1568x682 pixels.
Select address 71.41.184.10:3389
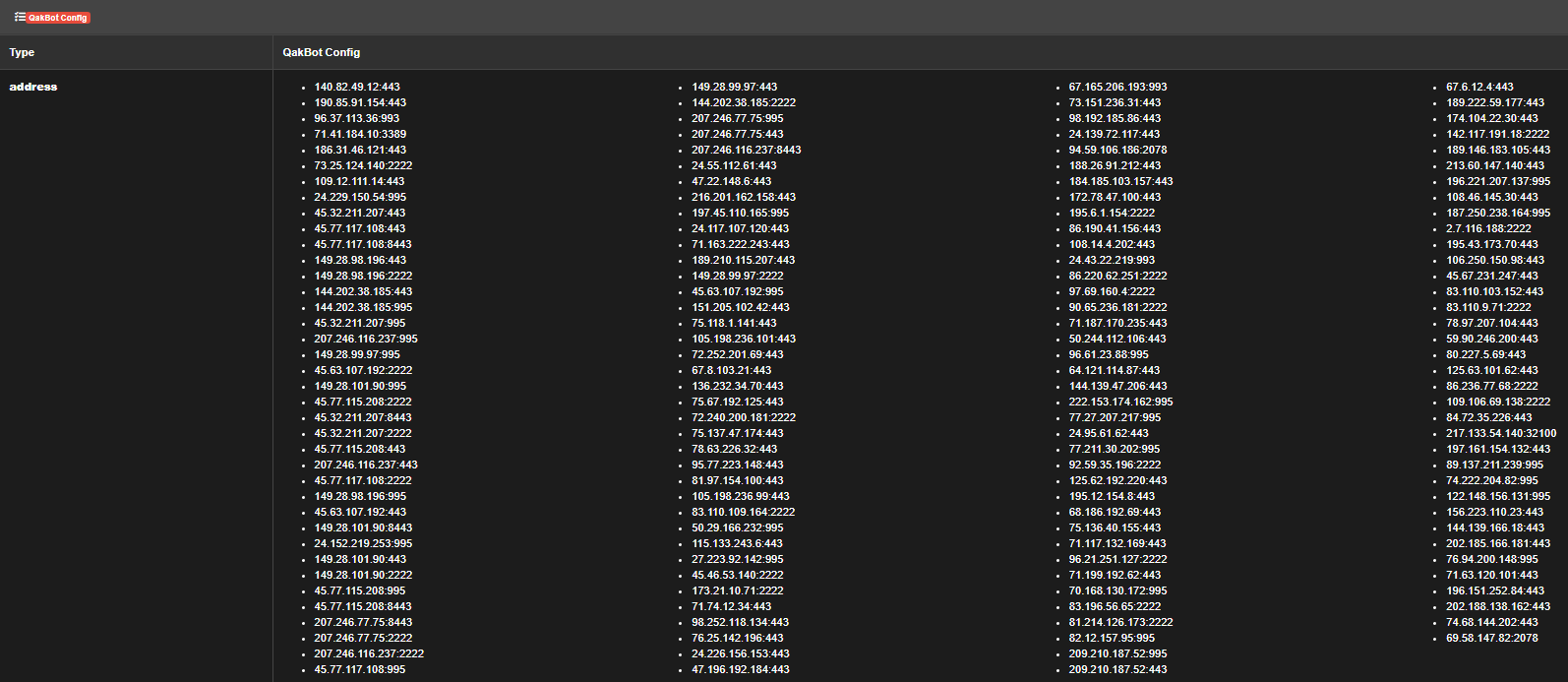(x=360, y=134)
